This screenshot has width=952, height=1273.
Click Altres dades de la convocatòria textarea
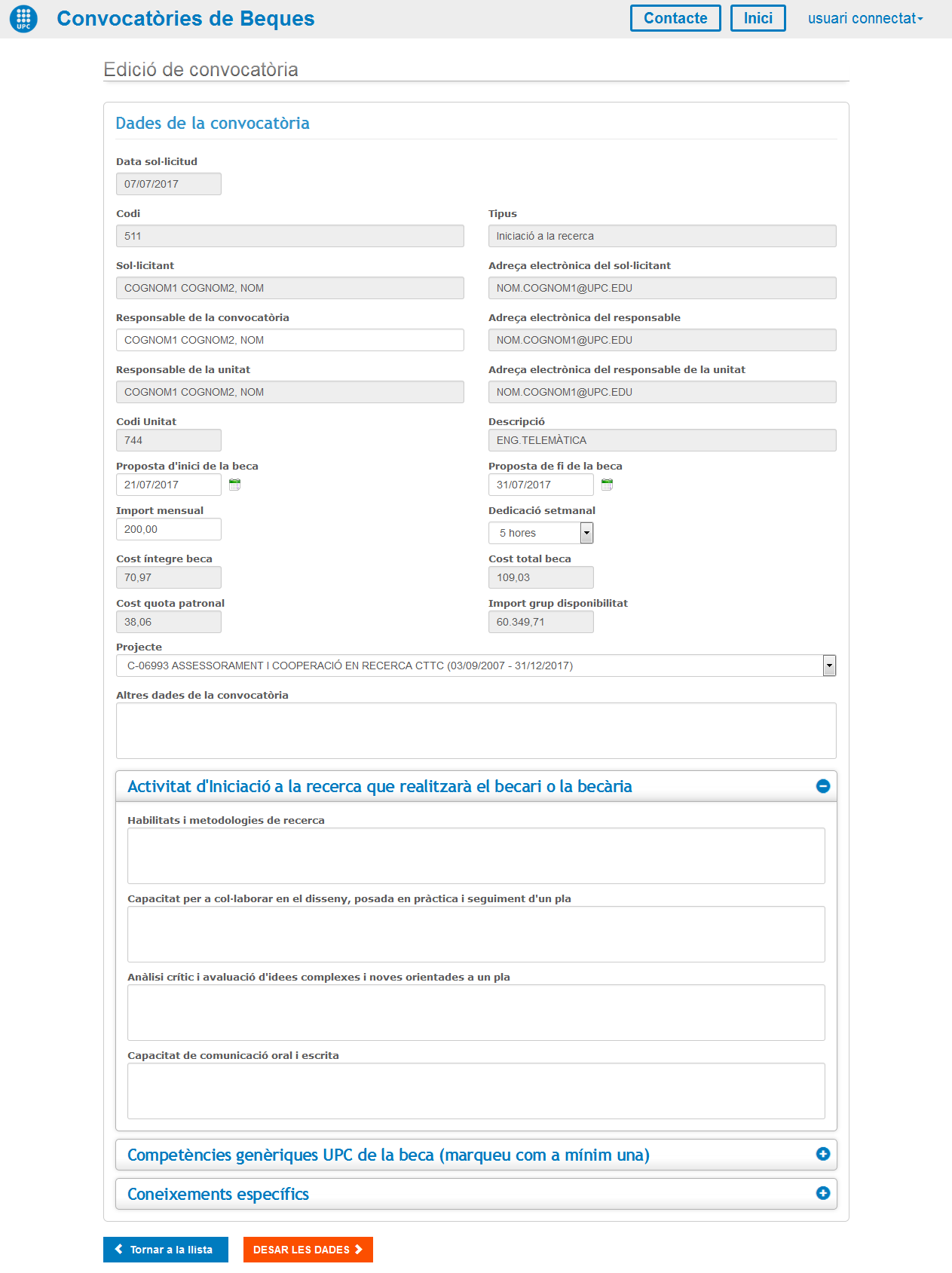pyautogui.click(x=476, y=730)
